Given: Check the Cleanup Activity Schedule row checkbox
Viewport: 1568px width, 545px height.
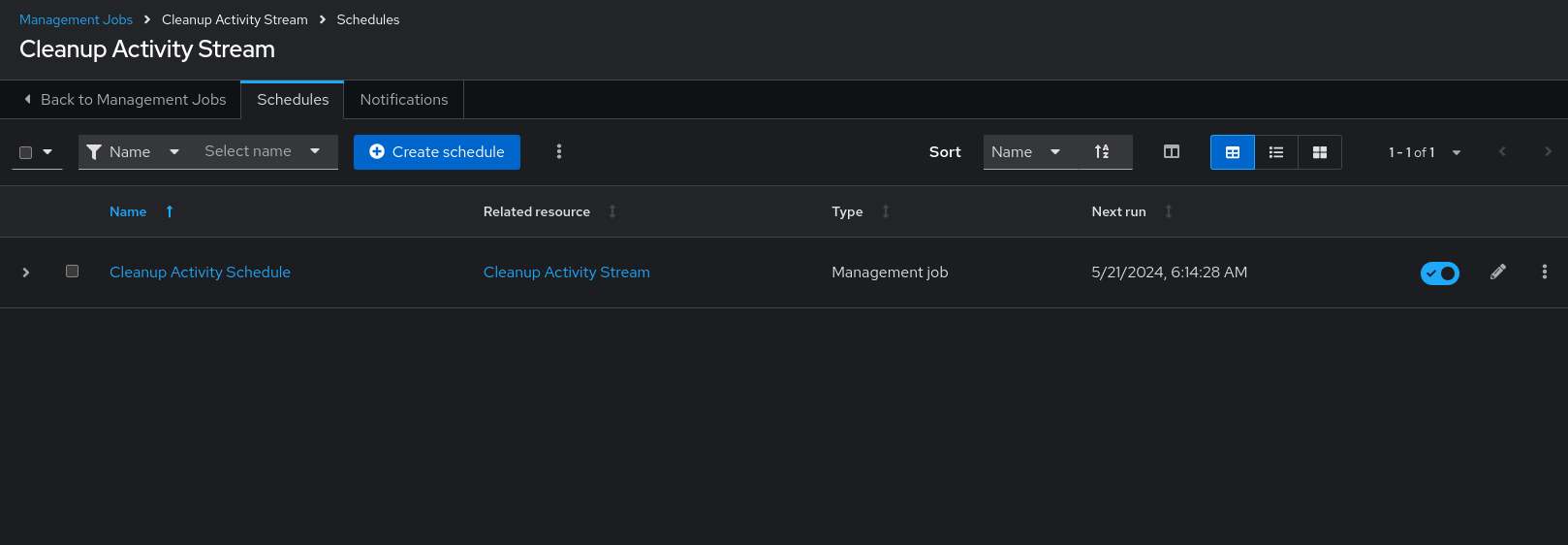Looking at the screenshot, I should click(72, 272).
